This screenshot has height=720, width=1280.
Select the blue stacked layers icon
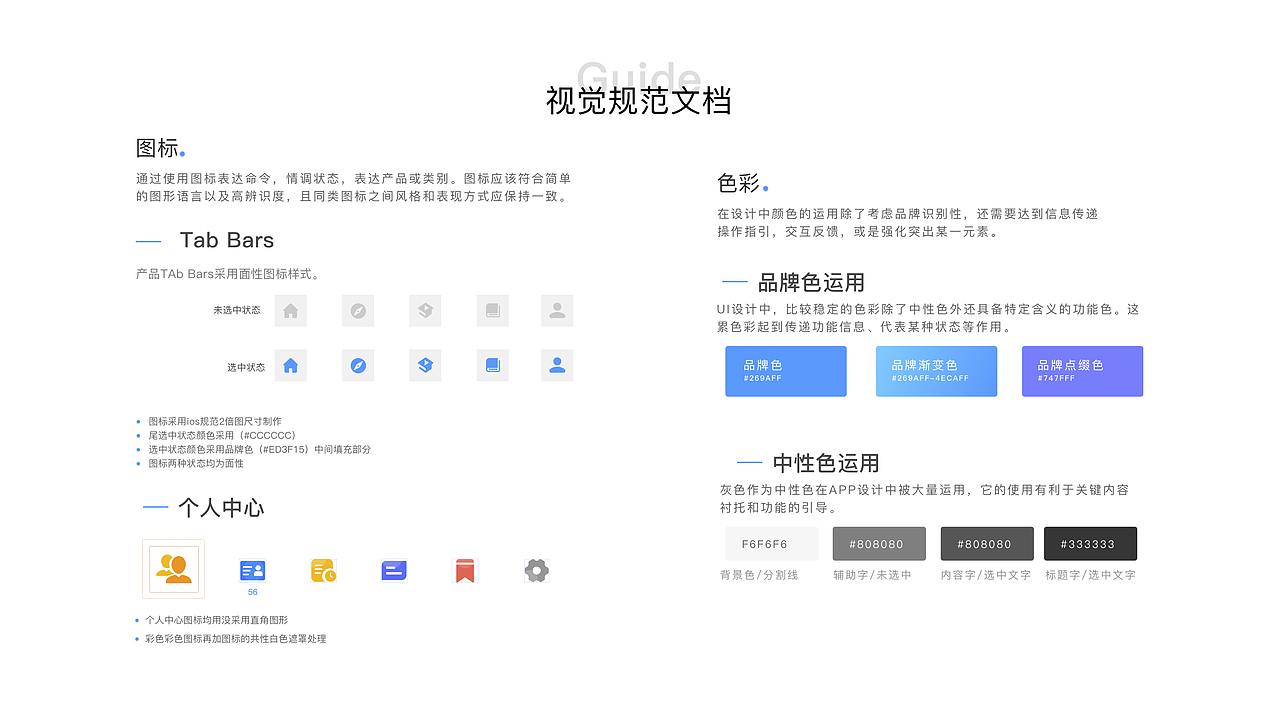pyautogui.click(x=424, y=365)
